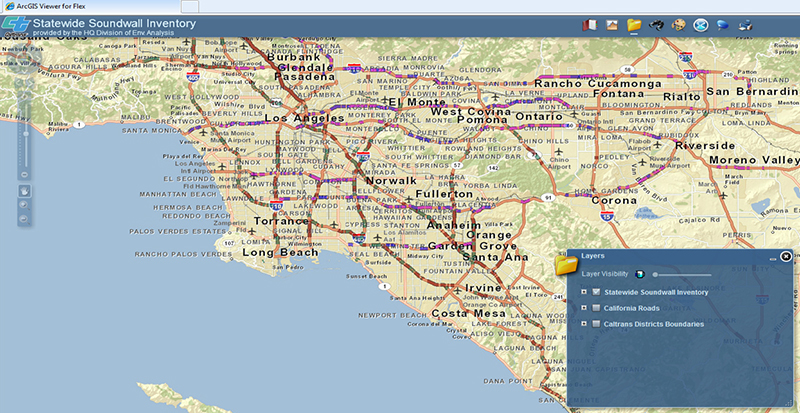Image resolution: width=800 pixels, height=413 pixels.
Task: Click the Layer Visibility transparency slider
Action: (x=682, y=275)
